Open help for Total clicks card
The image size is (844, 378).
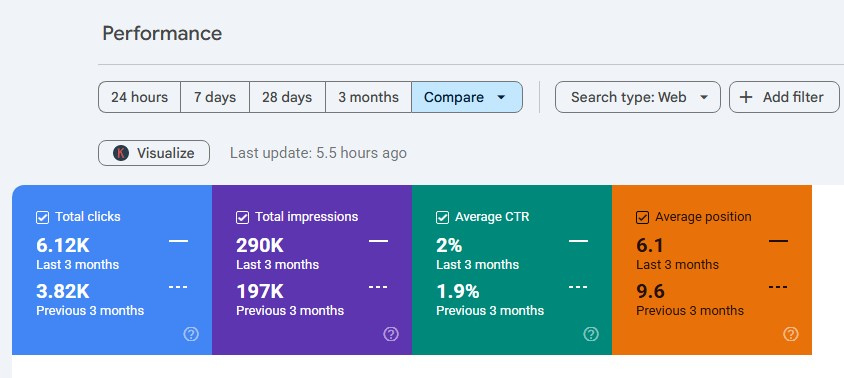191,334
